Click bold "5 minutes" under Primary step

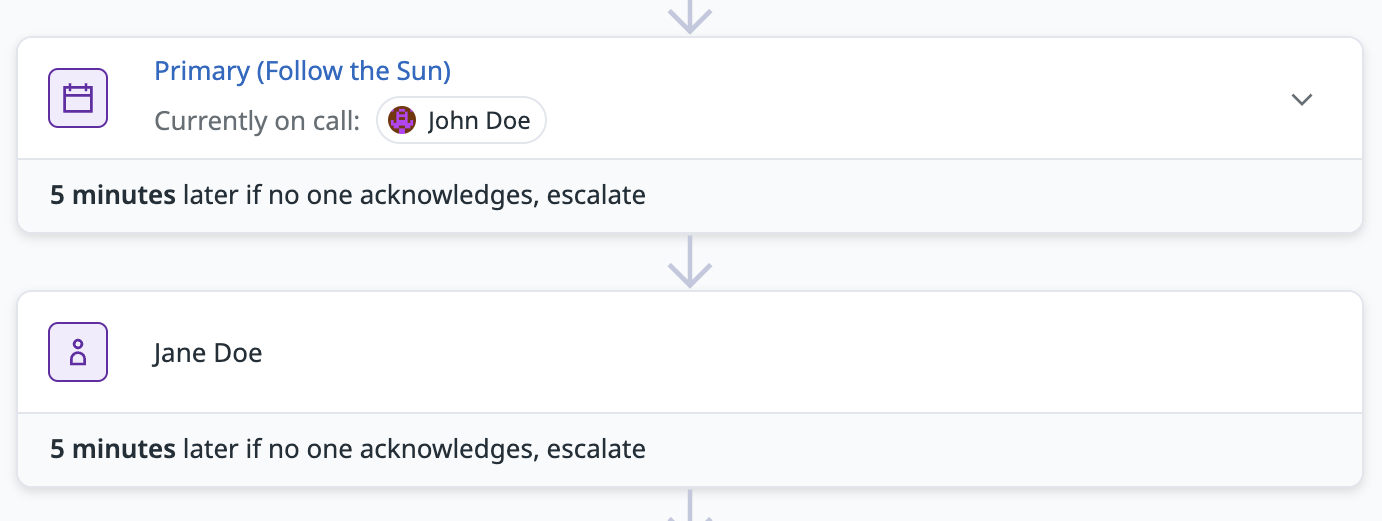[x=113, y=195]
